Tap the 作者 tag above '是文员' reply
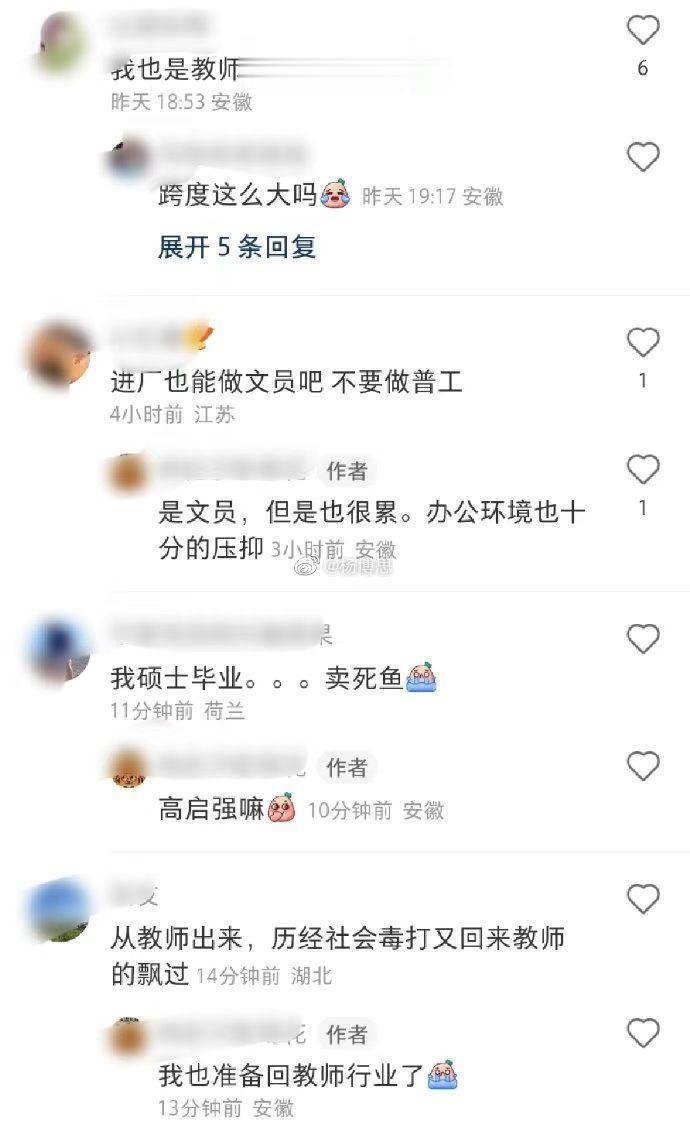 [x=347, y=471]
